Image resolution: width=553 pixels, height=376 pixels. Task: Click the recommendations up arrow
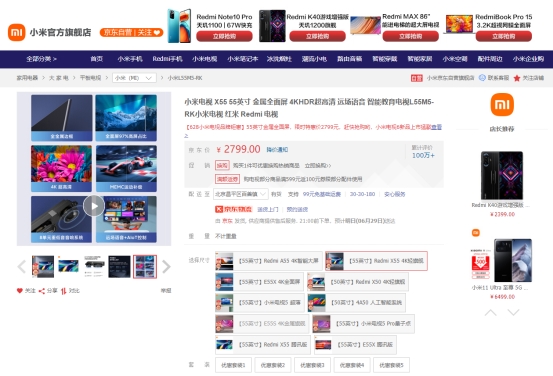coord(491,313)
